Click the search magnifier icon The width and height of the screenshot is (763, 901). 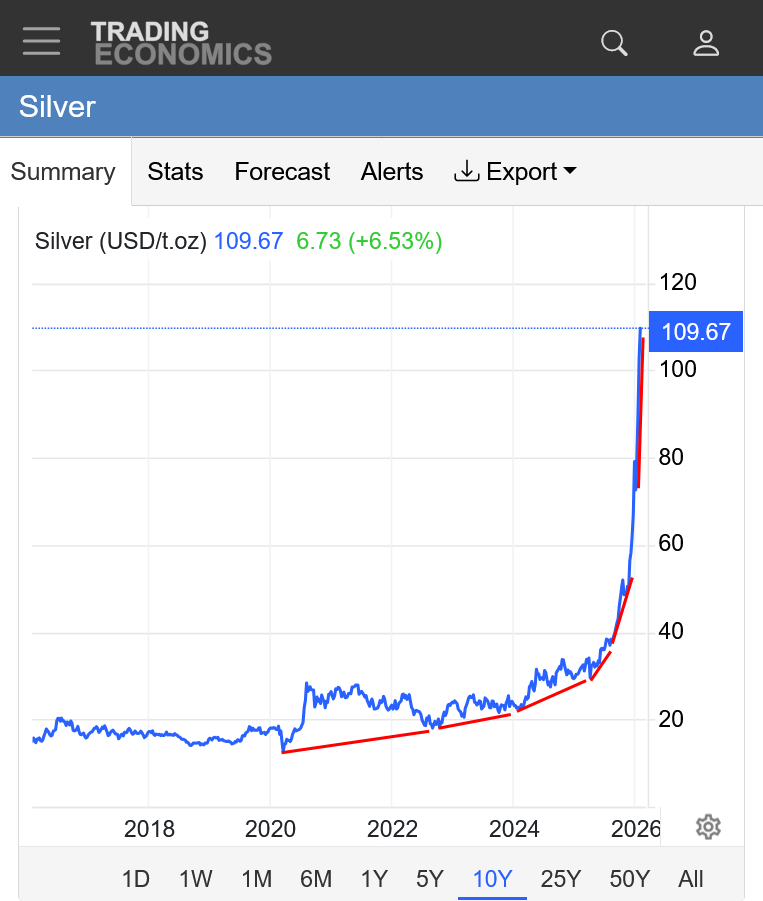pos(613,43)
